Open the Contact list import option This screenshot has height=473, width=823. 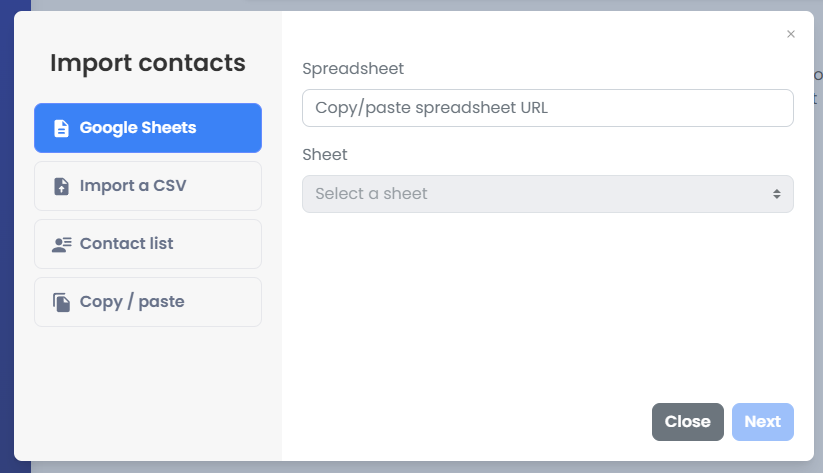148,244
